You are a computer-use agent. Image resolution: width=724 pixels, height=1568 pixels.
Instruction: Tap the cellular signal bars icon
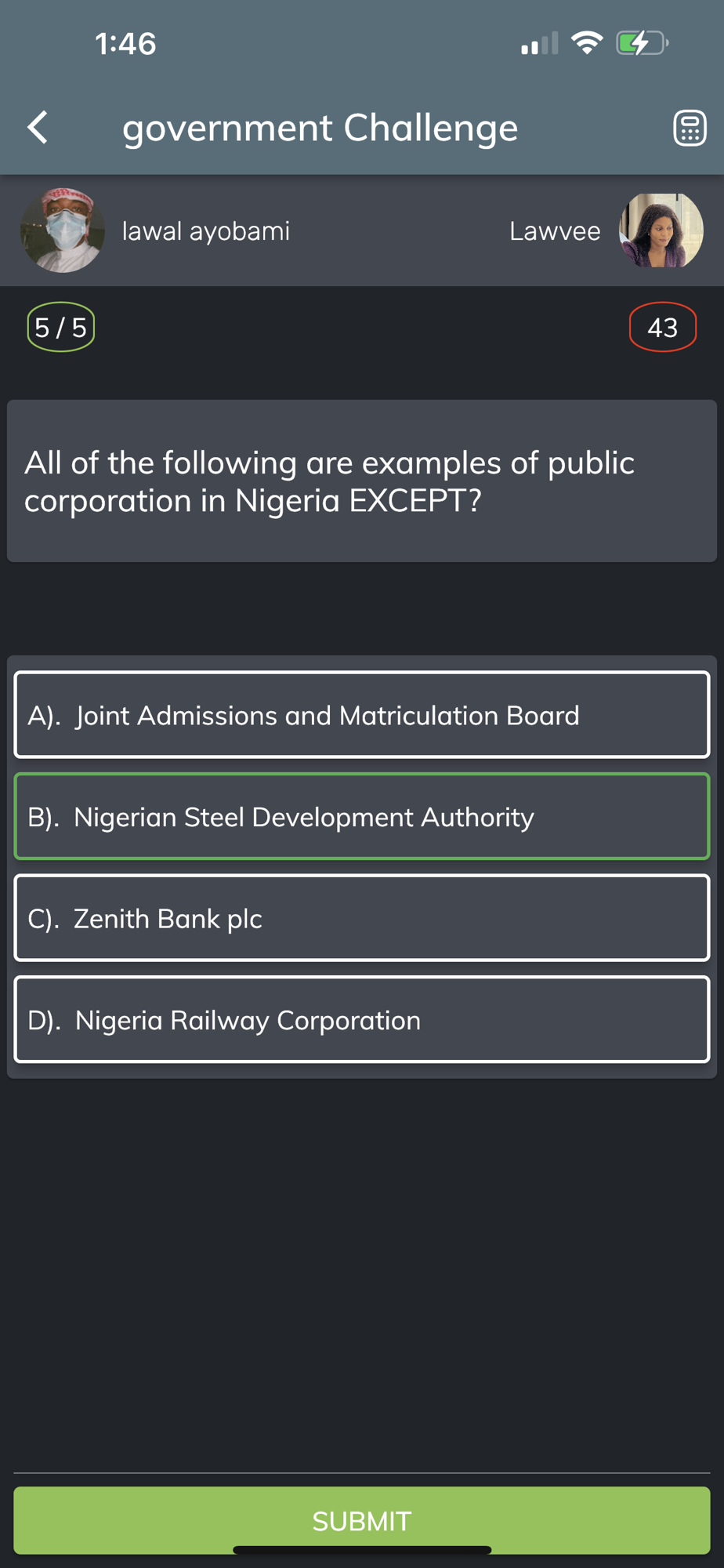coord(540,43)
